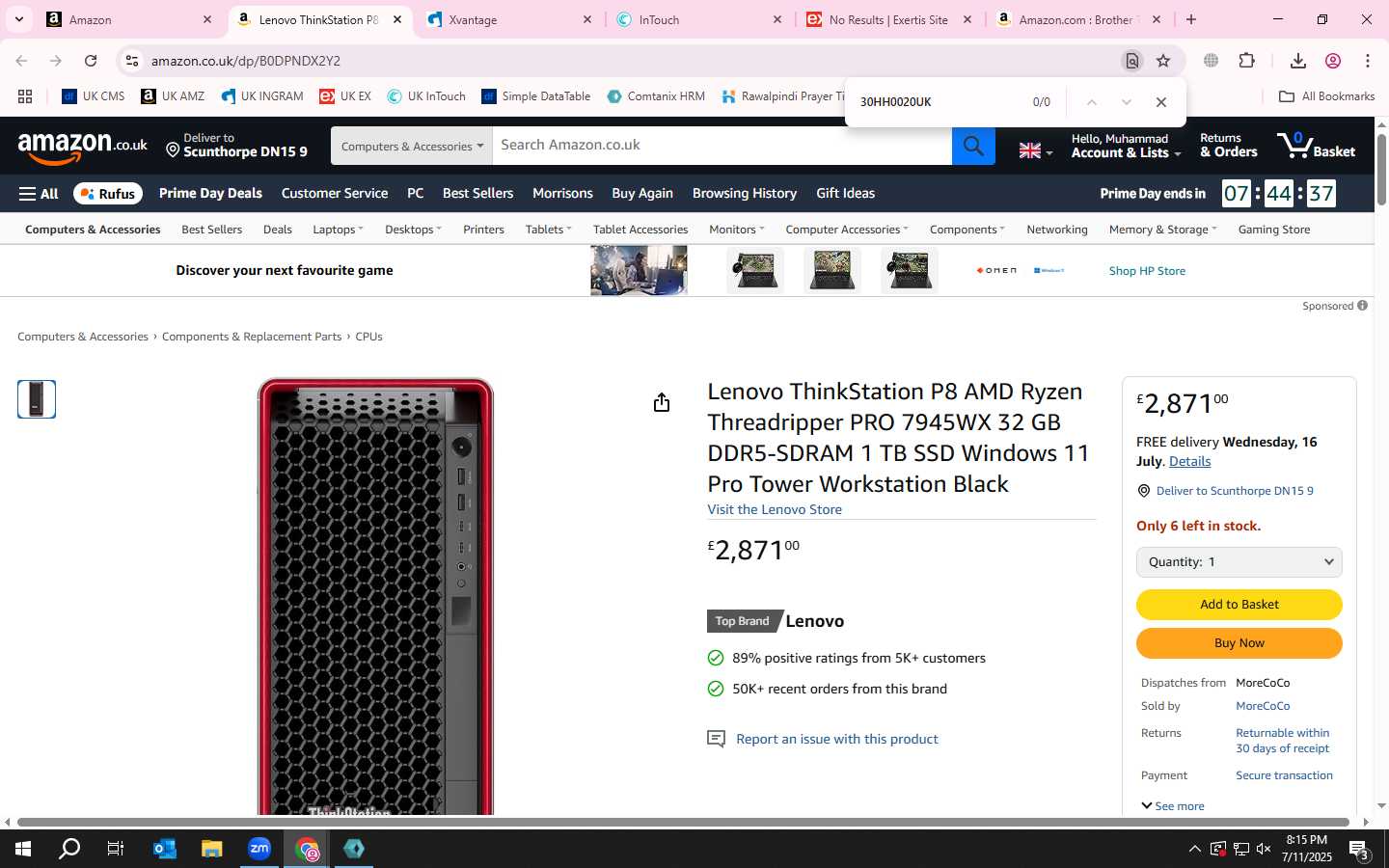Screen dimensions: 1389x868
Task: Open Outlook from the taskbar
Action: [x=165, y=849]
